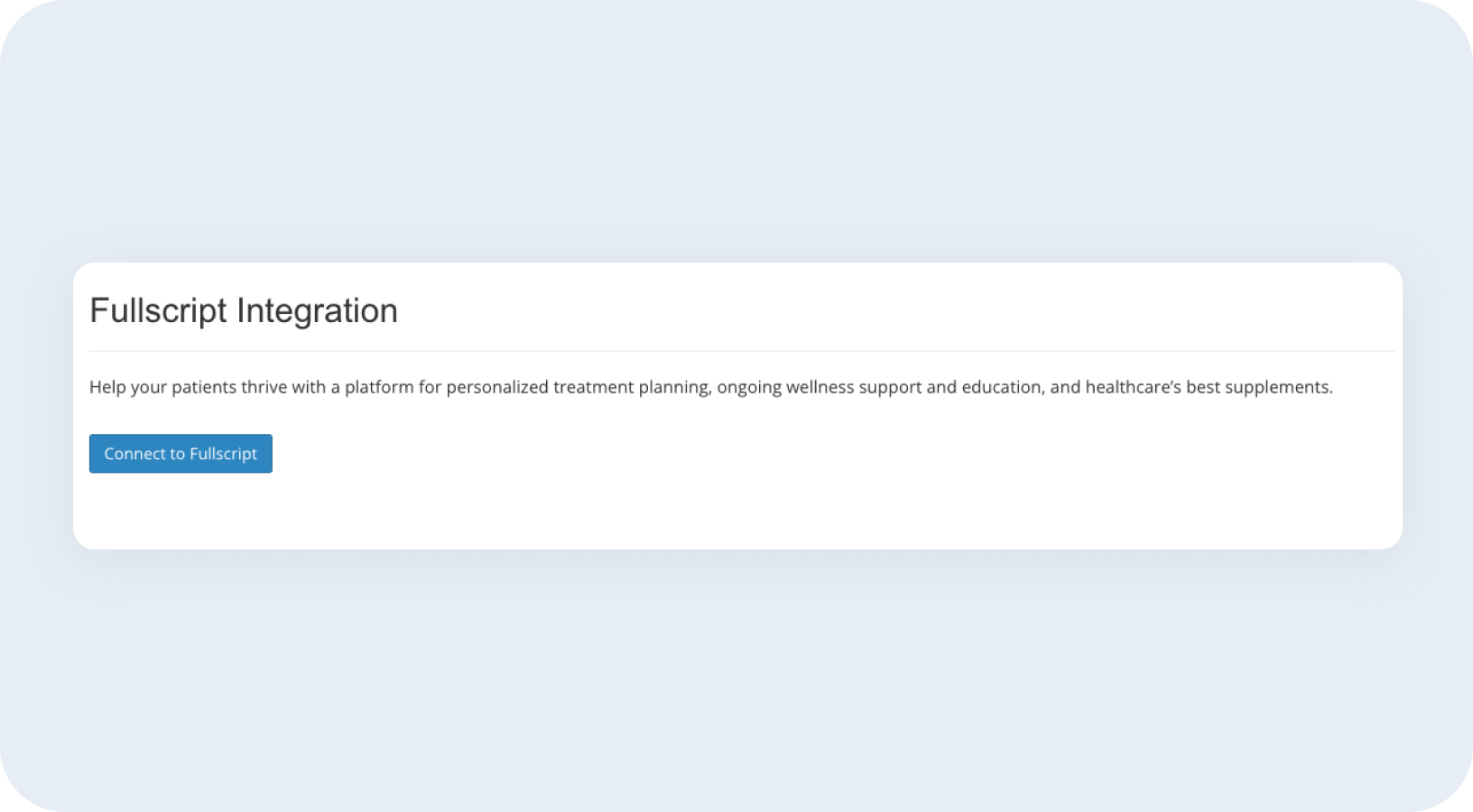Click the Fullscript Integration heading
1473x812 pixels.
click(244, 310)
